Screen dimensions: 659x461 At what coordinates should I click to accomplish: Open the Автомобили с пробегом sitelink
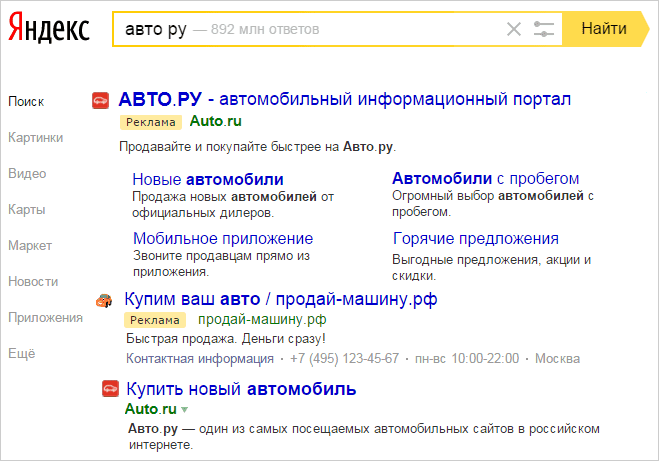[x=485, y=179]
